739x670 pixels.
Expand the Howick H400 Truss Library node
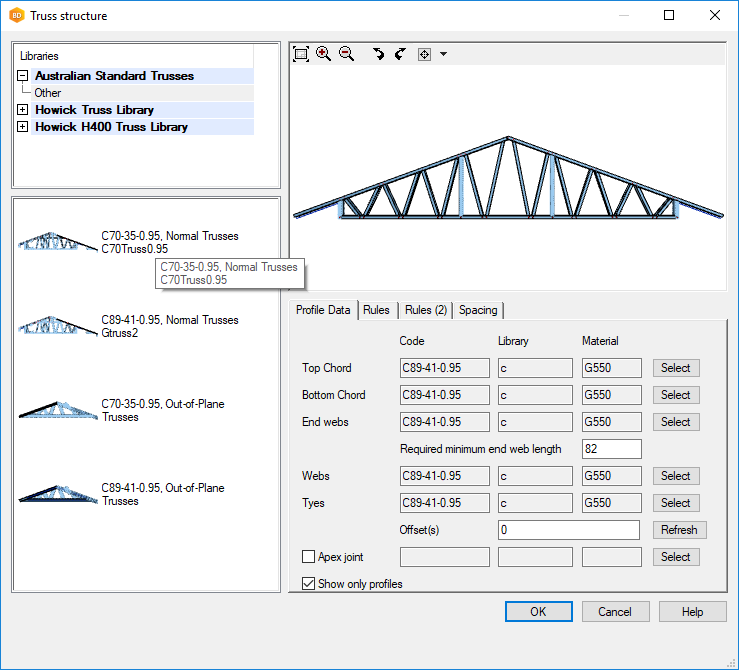(x=22, y=127)
